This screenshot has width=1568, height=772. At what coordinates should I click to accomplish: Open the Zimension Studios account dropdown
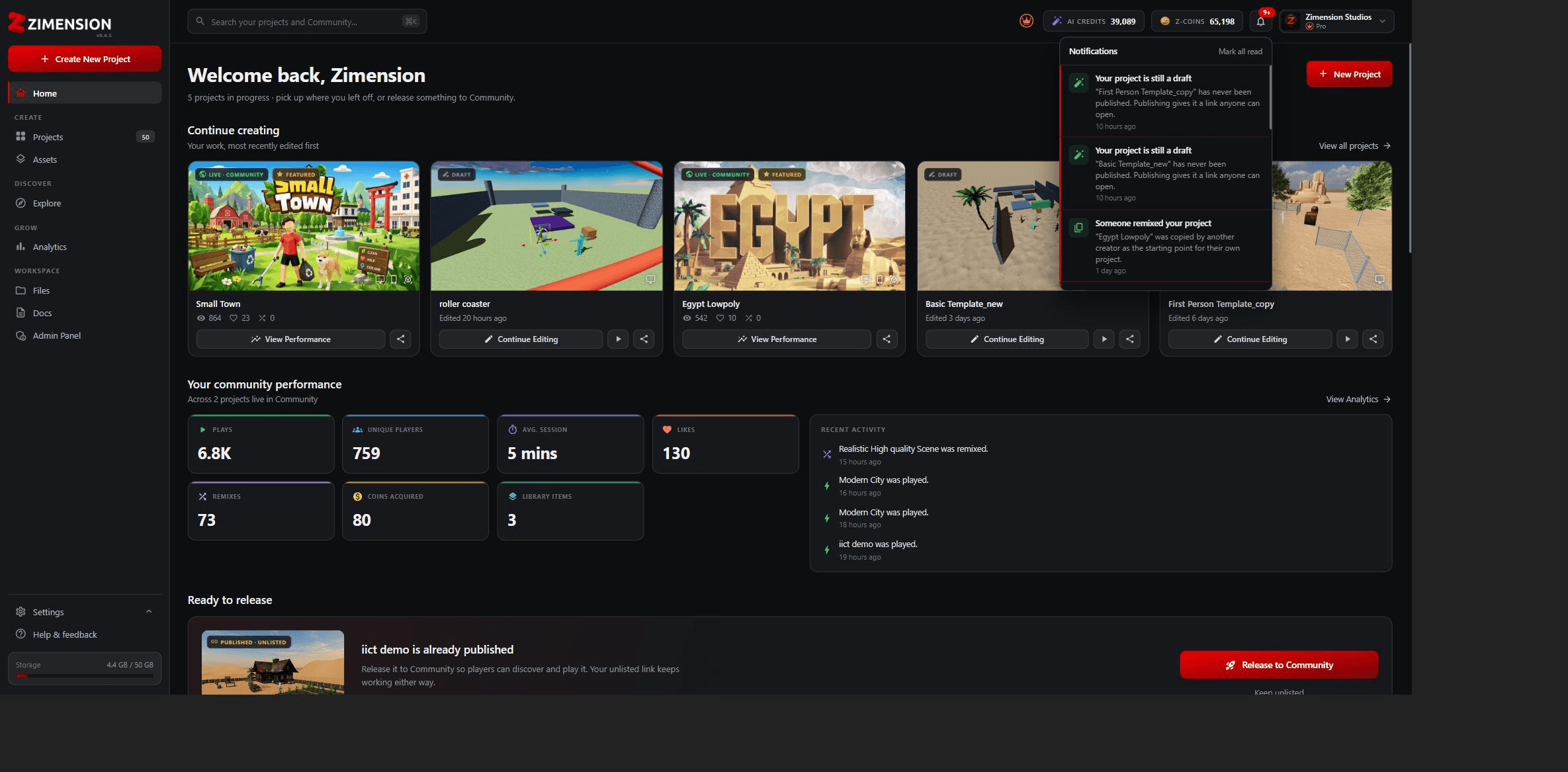click(x=1336, y=21)
